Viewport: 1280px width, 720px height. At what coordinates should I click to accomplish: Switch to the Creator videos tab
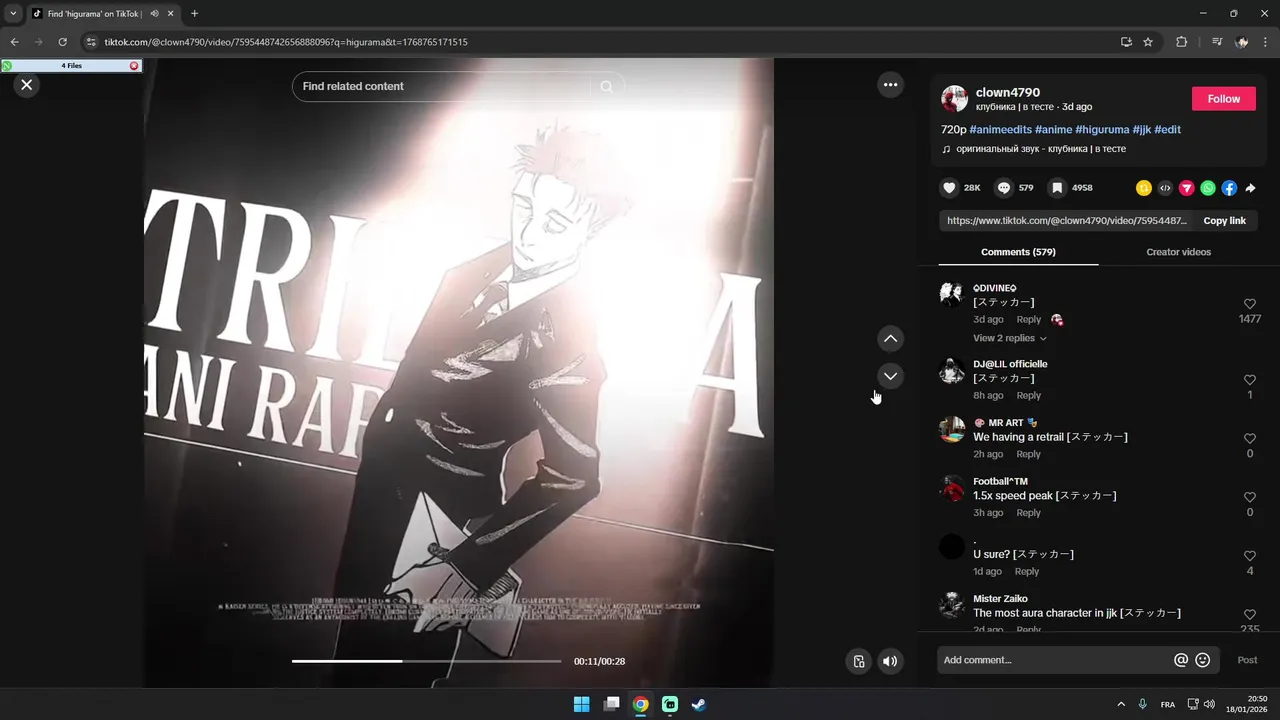1178,252
